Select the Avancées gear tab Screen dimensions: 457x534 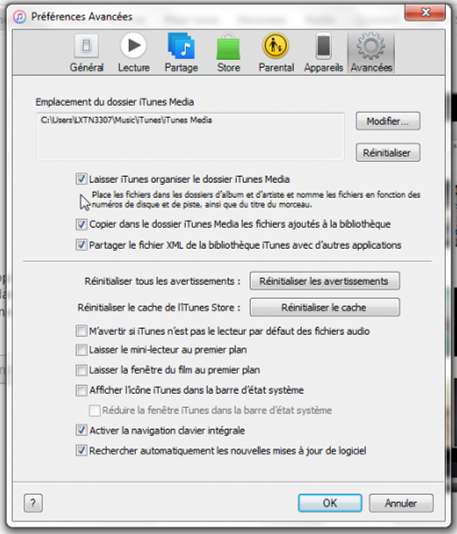pyautogui.click(x=371, y=53)
